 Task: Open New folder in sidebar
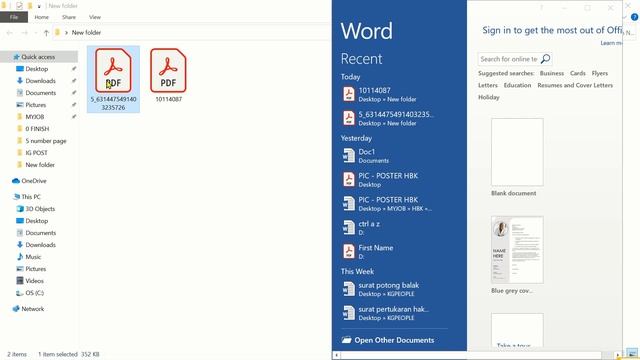40,165
